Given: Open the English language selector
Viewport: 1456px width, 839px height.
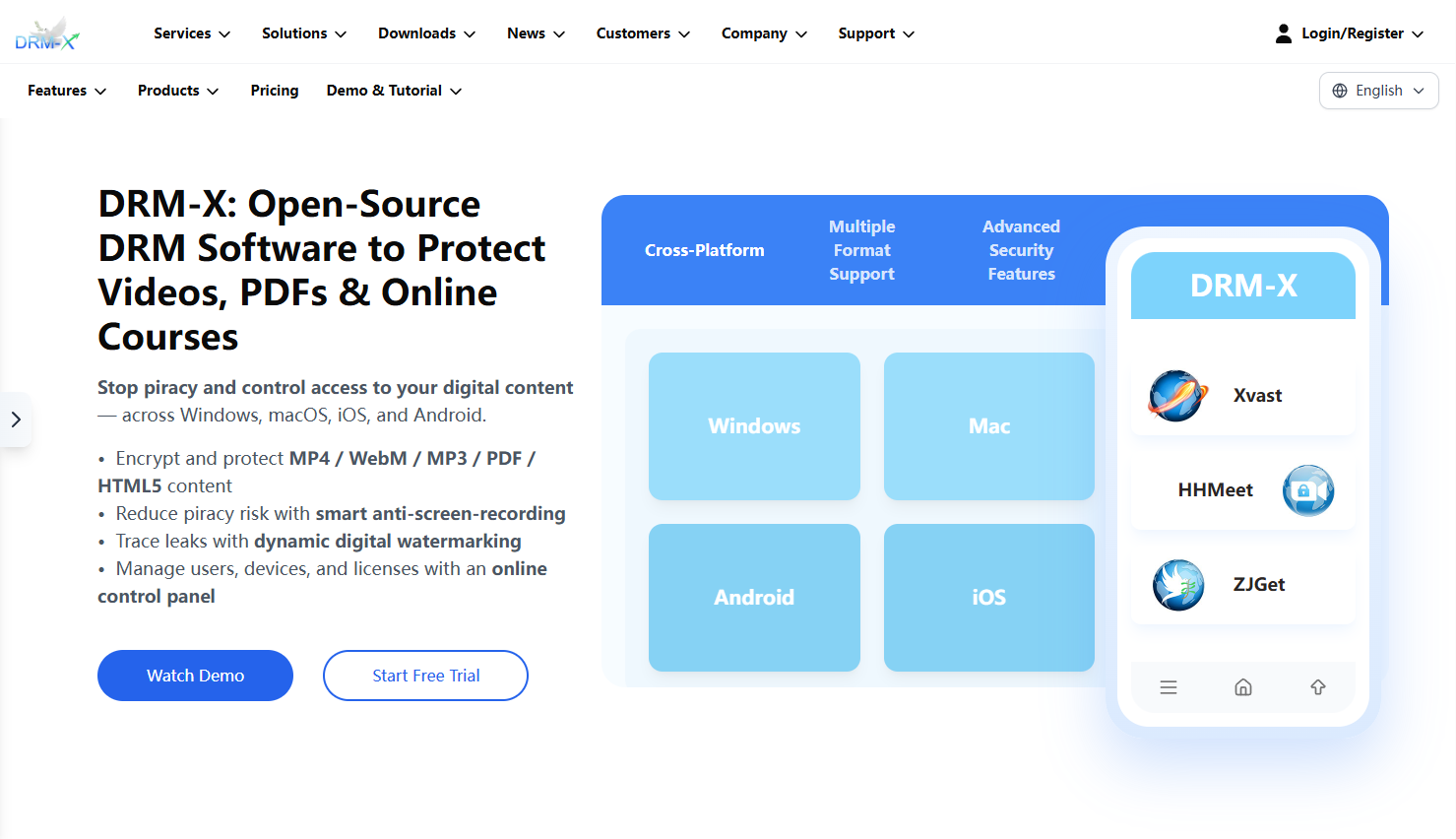Looking at the screenshot, I should 1378,91.
